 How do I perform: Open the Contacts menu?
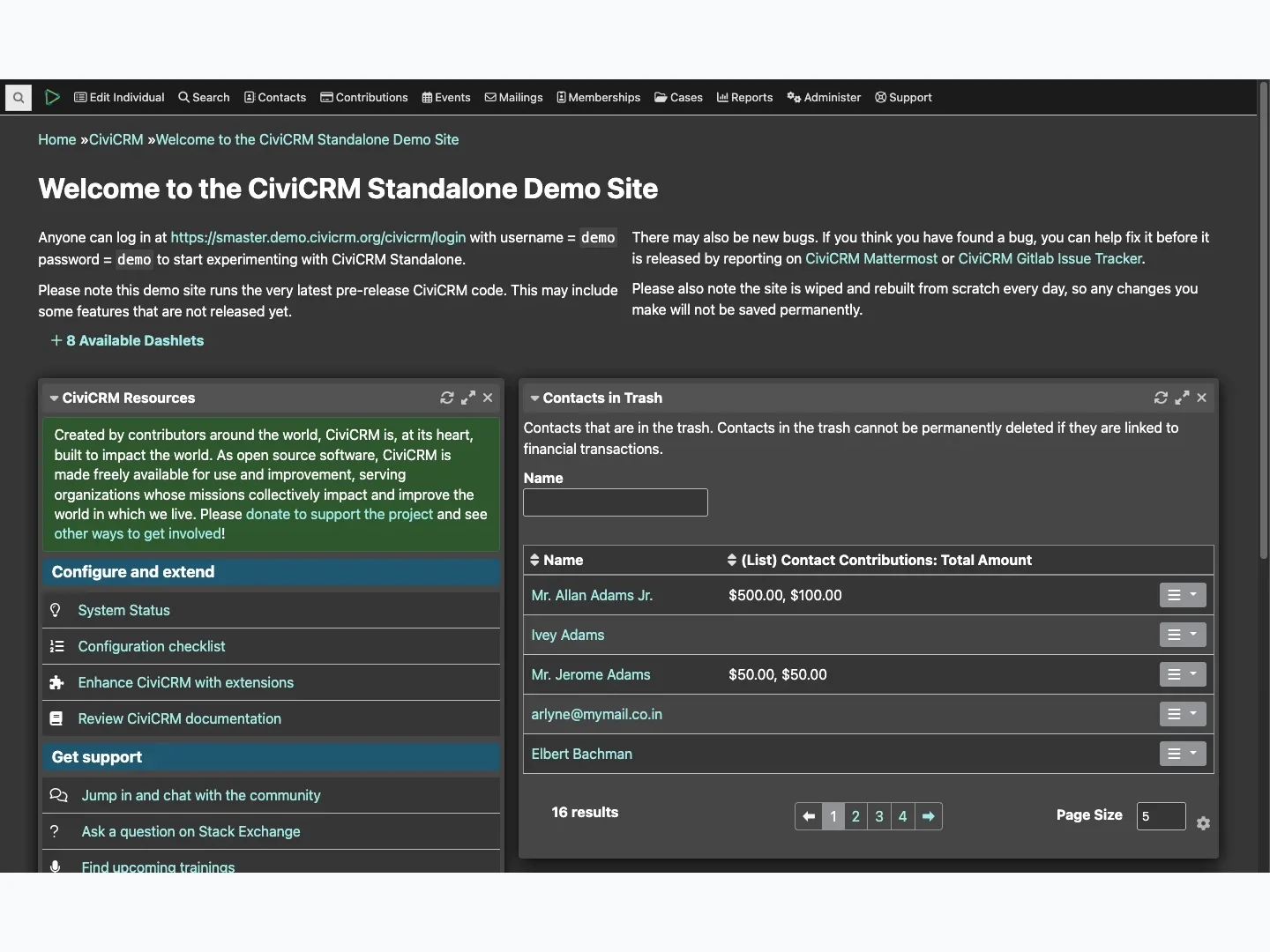[275, 97]
